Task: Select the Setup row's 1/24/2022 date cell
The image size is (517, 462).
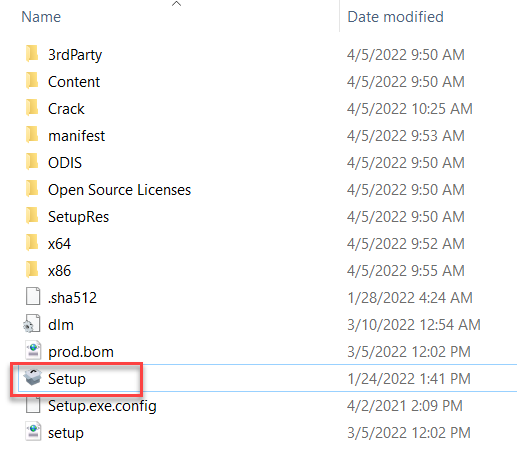Action: [409, 378]
